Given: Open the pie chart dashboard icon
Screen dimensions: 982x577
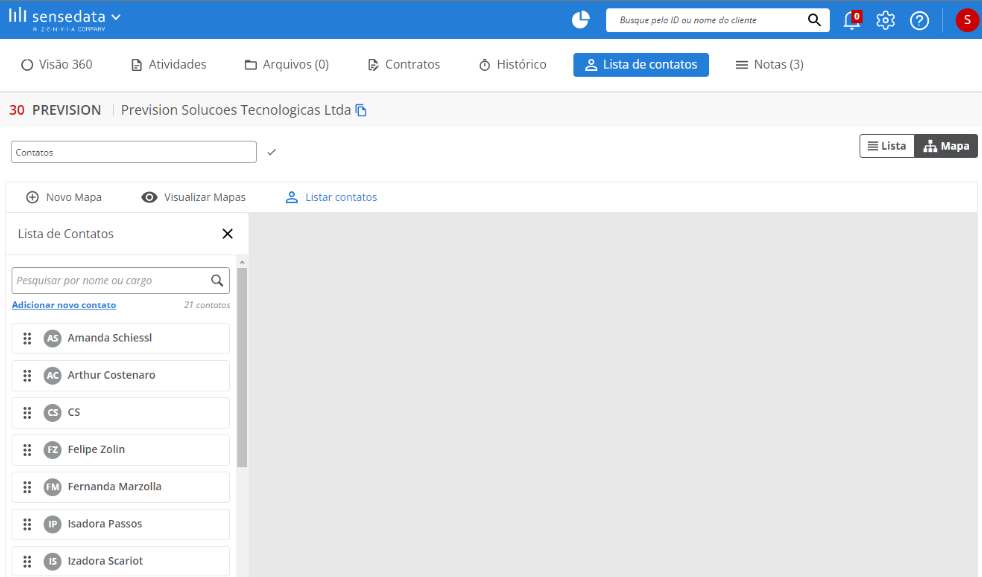Looking at the screenshot, I should point(581,20).
